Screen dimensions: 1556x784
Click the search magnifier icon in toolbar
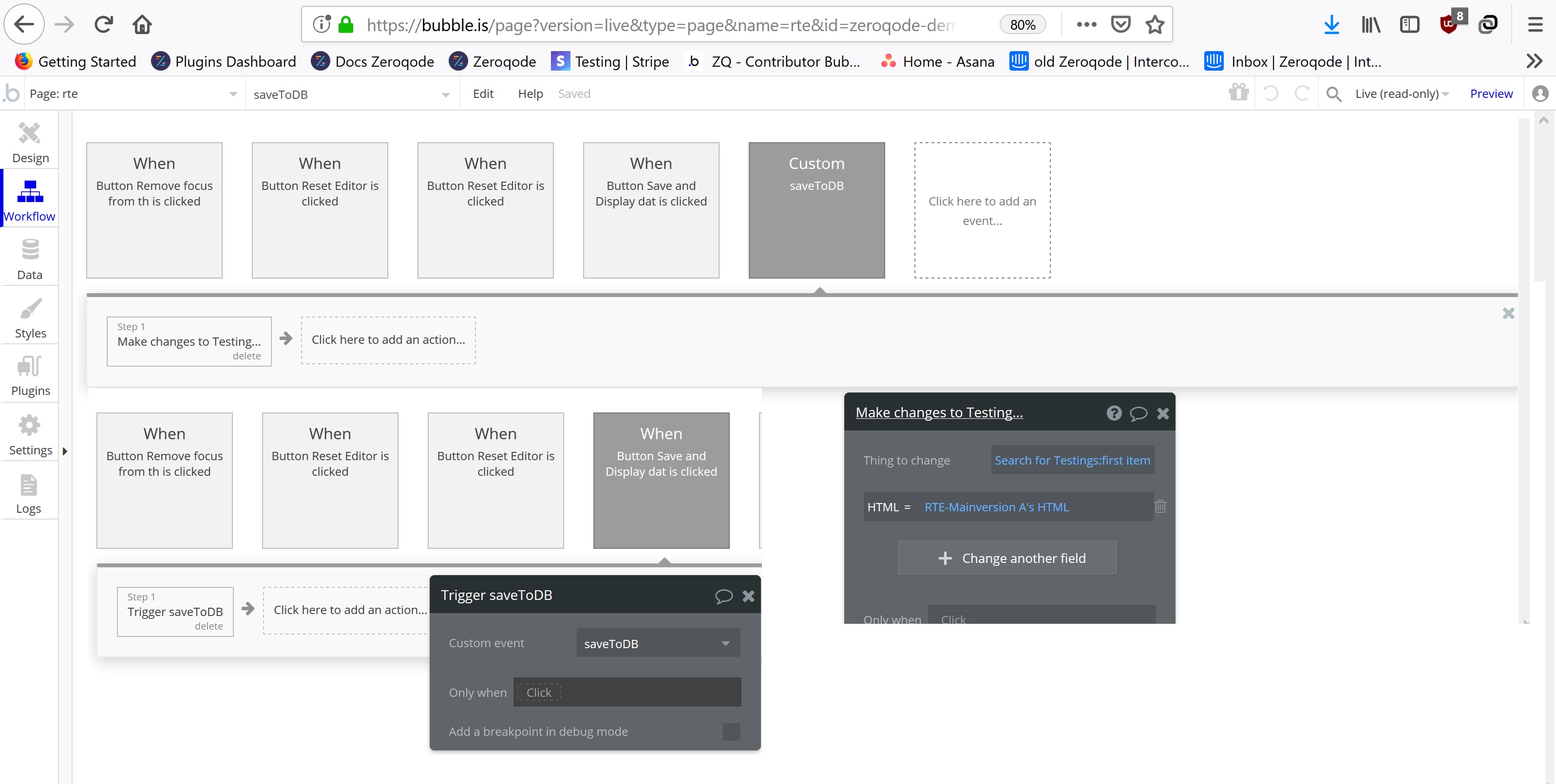[1334, 93]
